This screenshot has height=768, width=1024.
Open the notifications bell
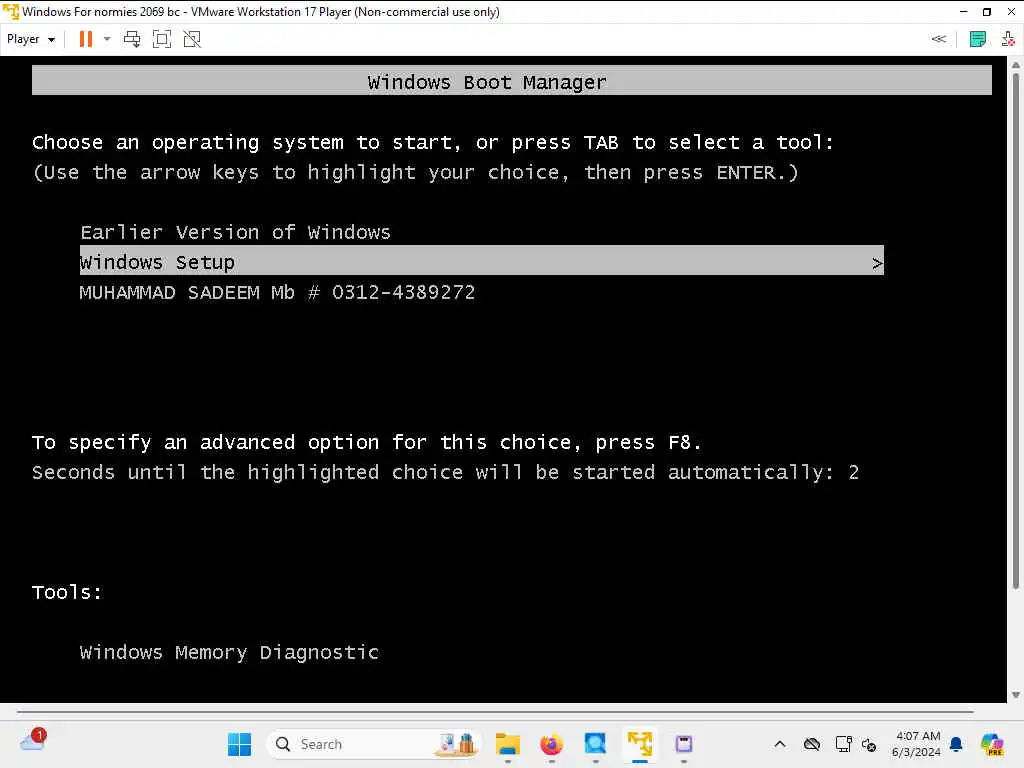pos(956,744)
